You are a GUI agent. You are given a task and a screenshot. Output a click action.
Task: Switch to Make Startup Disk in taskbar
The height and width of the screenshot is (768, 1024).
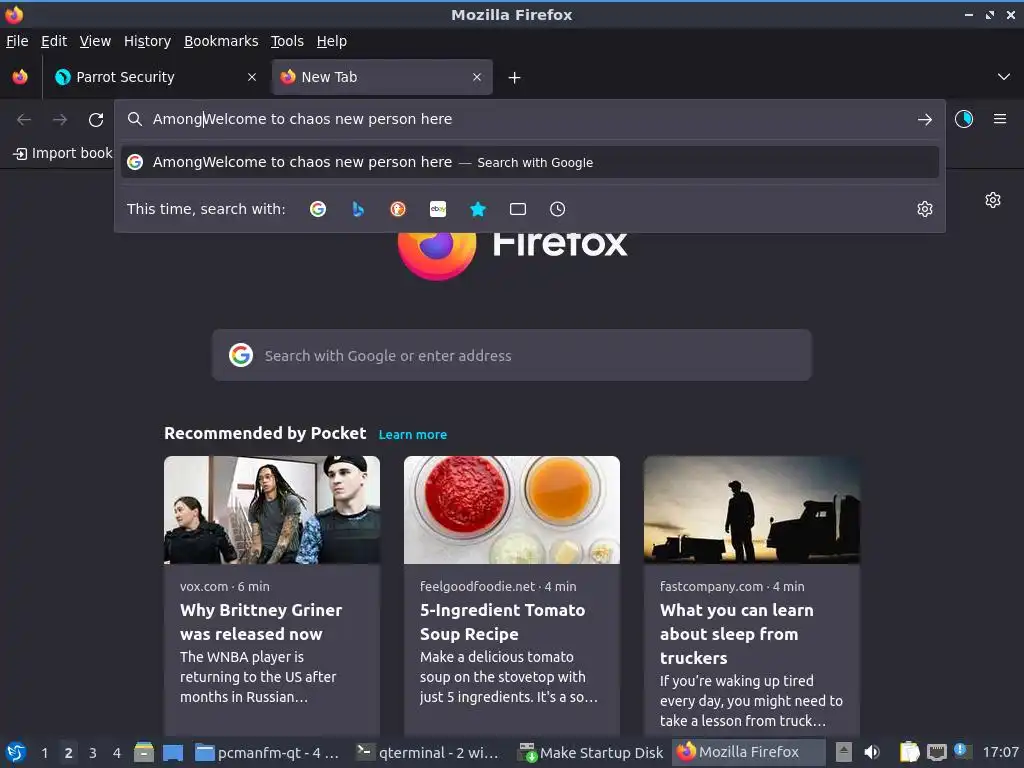point(591,752)
